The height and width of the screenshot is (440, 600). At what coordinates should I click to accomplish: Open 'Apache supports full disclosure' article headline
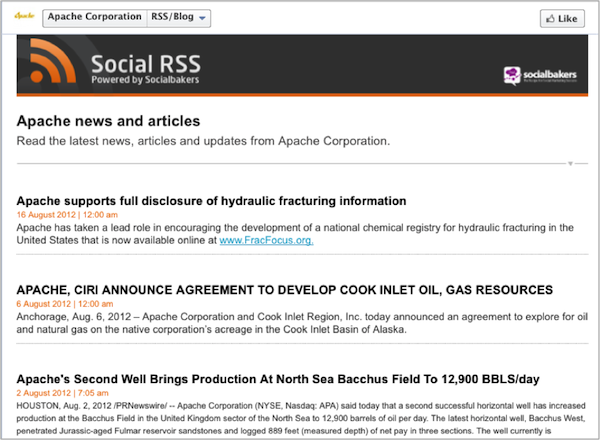coord(211,201)
